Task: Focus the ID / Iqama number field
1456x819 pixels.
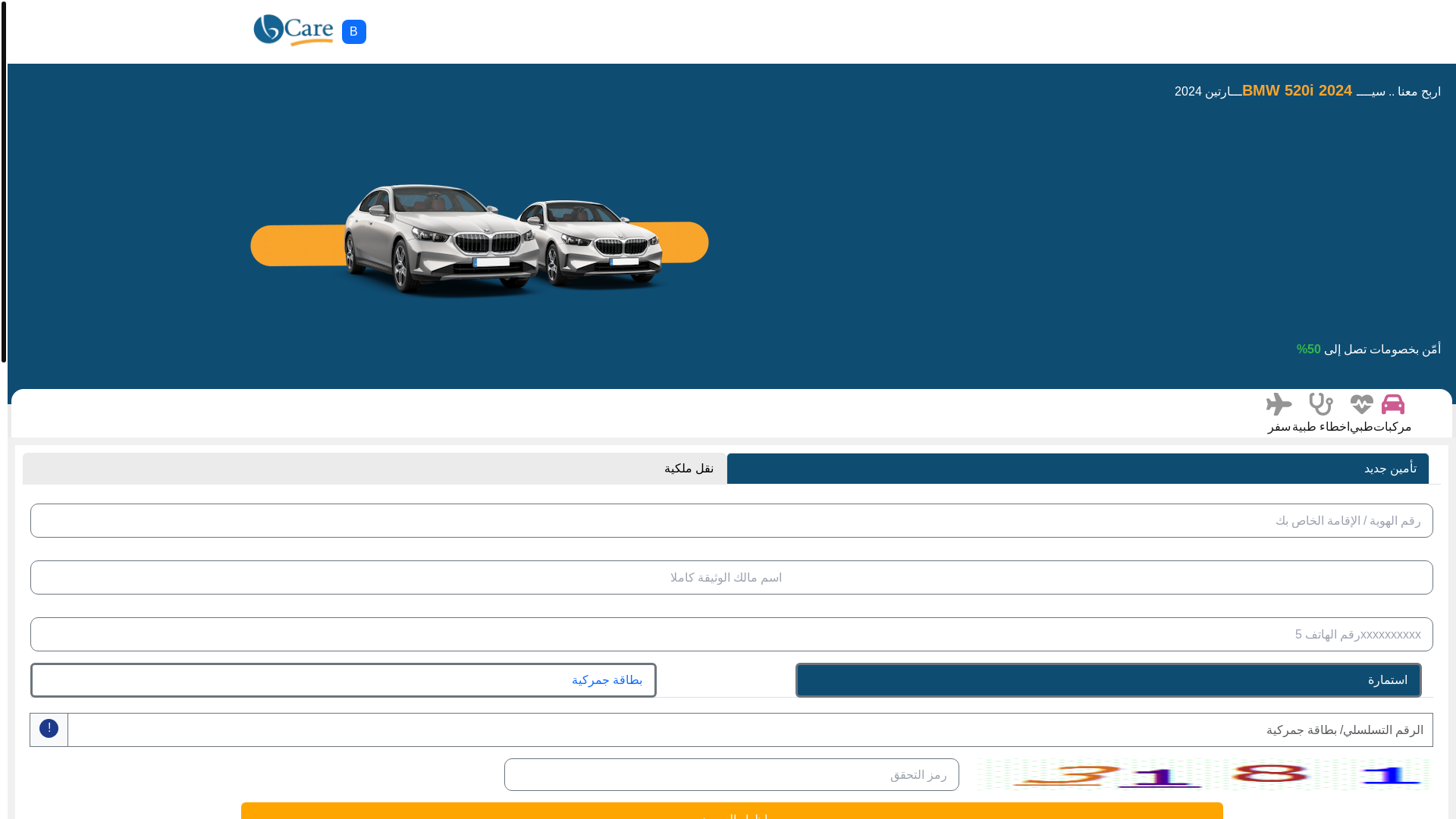Action: [732, 521]
